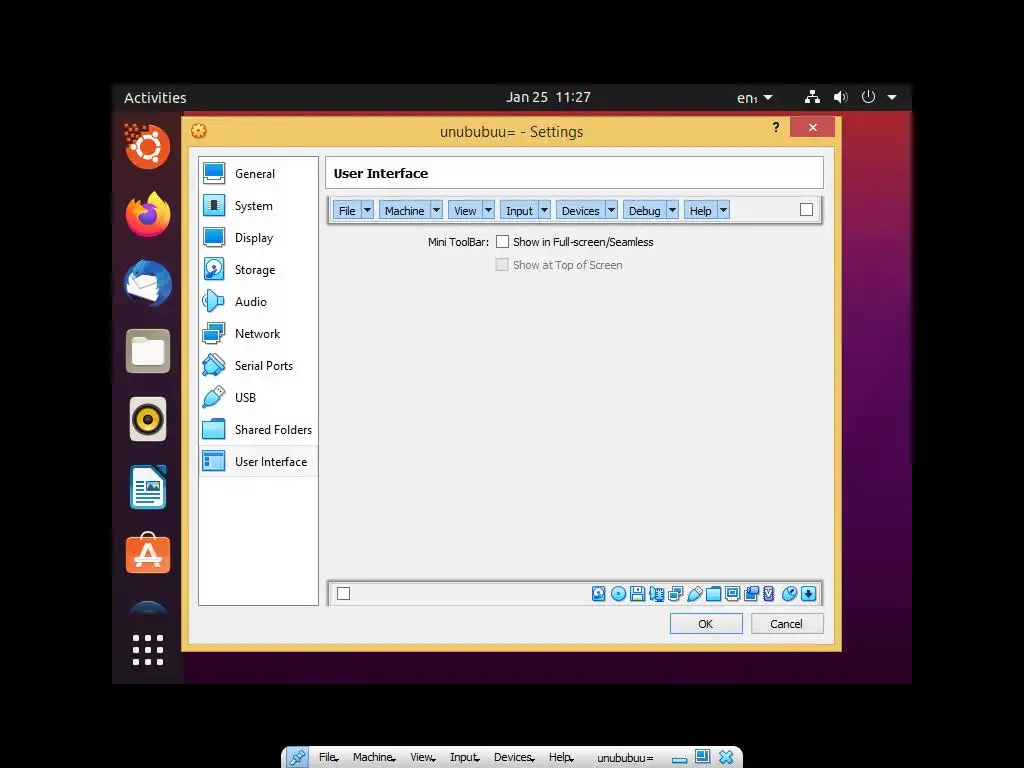The height and width of the screenshot is (768, 1024).
Task: Click the minimize icon on mini toolbar
Action: [x=679, y=760]
